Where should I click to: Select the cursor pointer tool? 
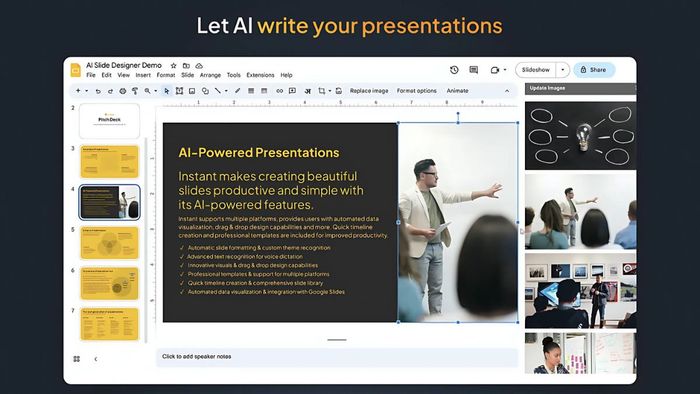tap(167, 91)
